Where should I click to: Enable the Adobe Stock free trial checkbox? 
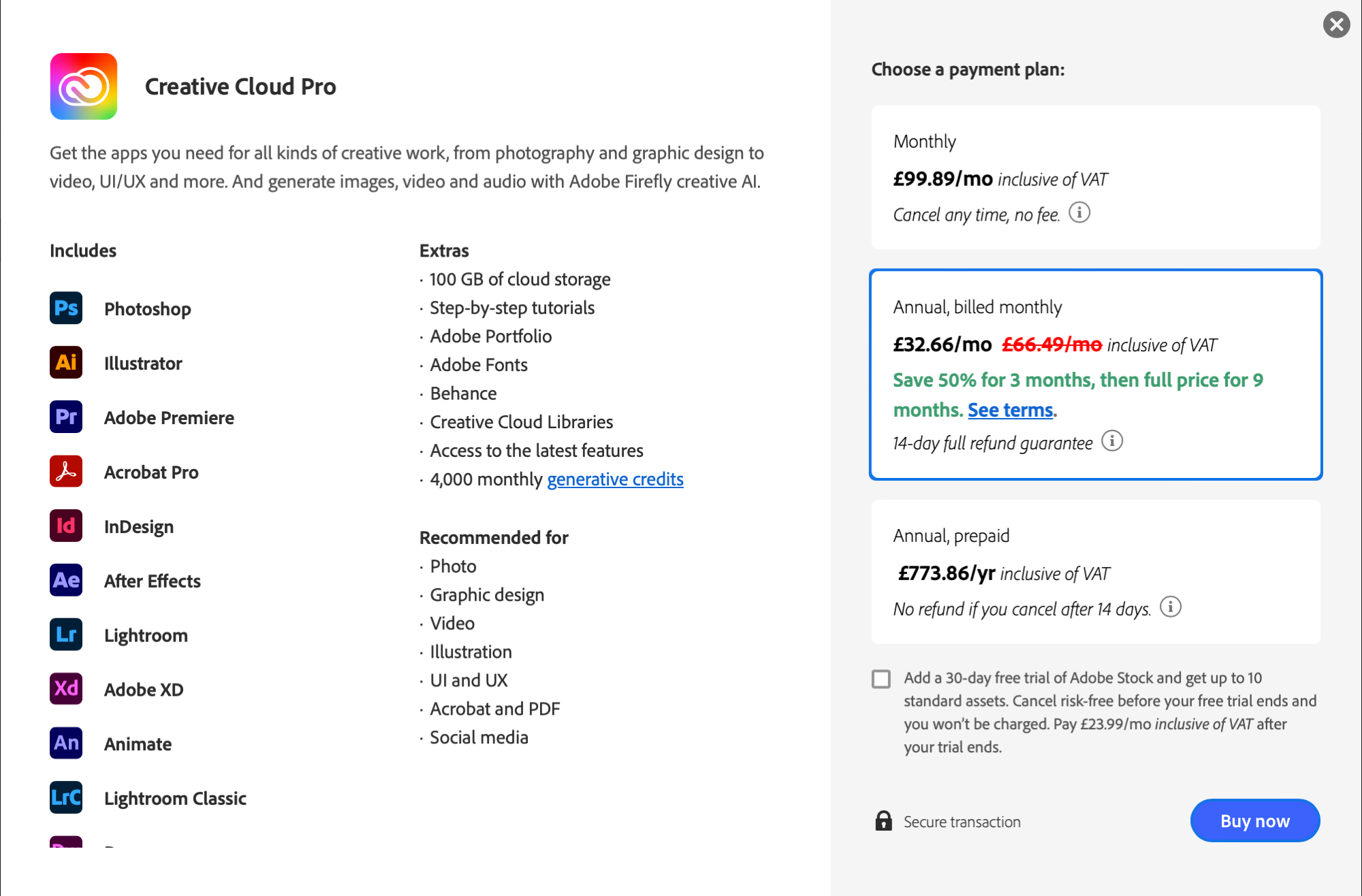tap(881, 679)
